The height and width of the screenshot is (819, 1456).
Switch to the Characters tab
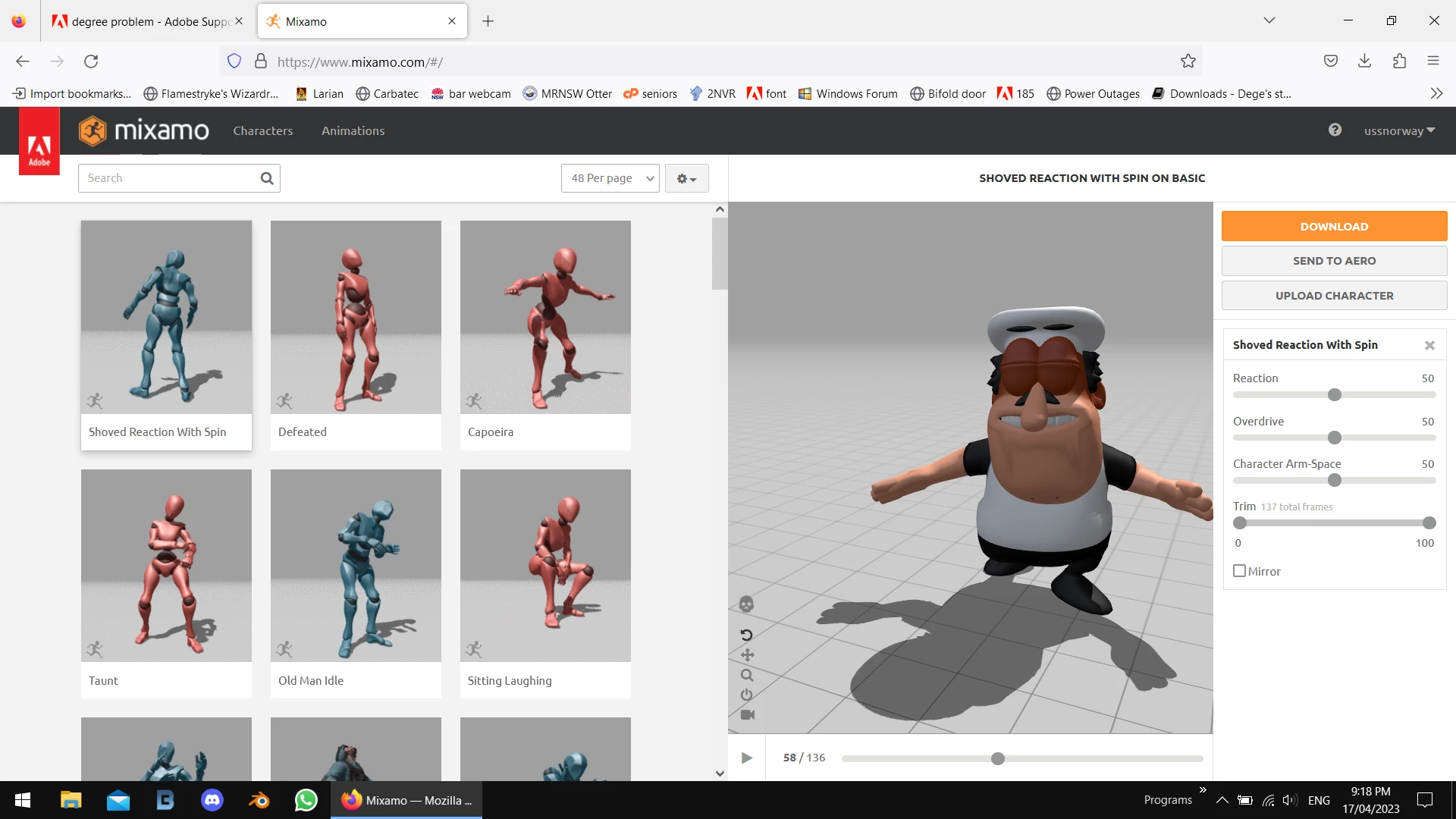[x=262, y=130]
